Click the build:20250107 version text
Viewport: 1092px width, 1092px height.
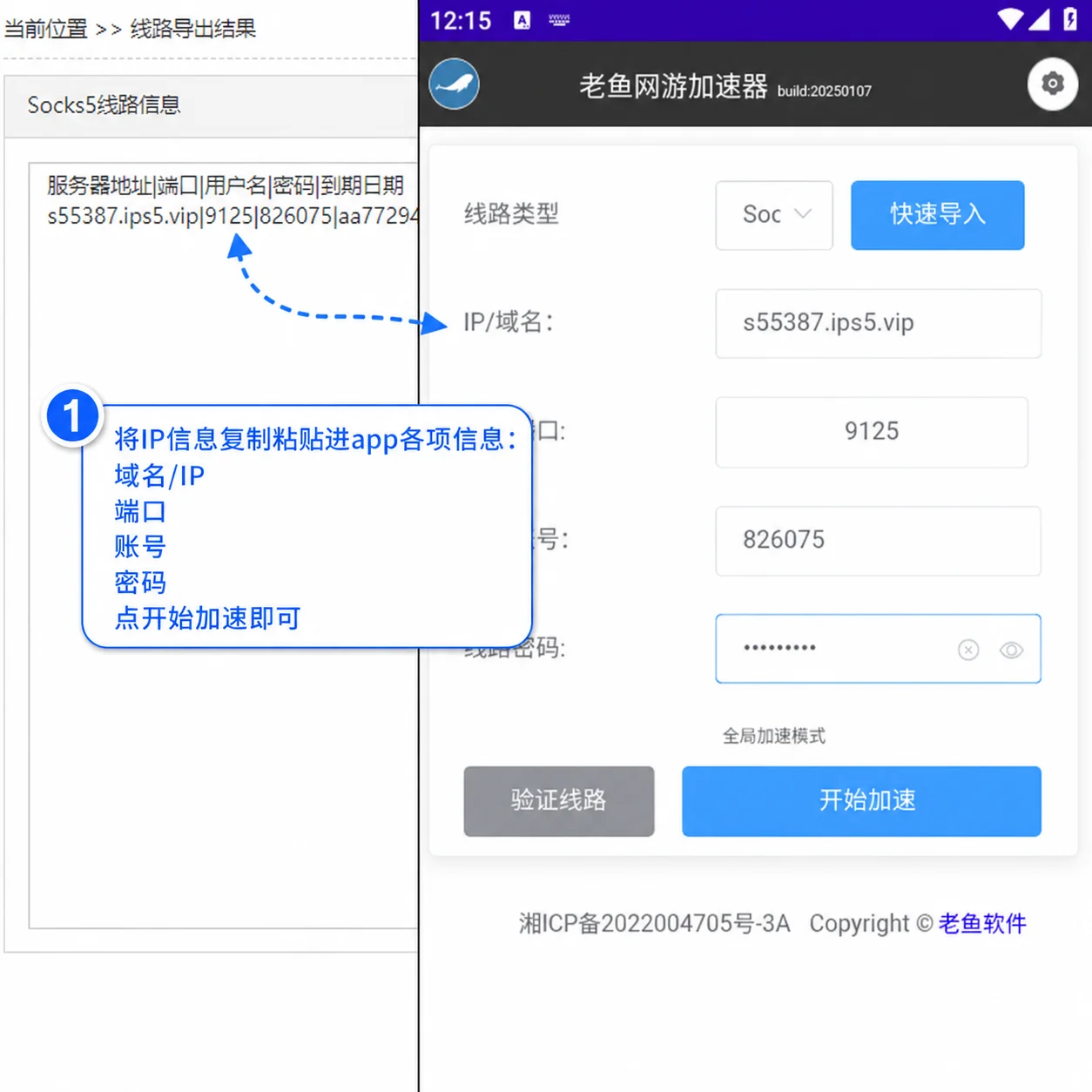click(825, 91)
